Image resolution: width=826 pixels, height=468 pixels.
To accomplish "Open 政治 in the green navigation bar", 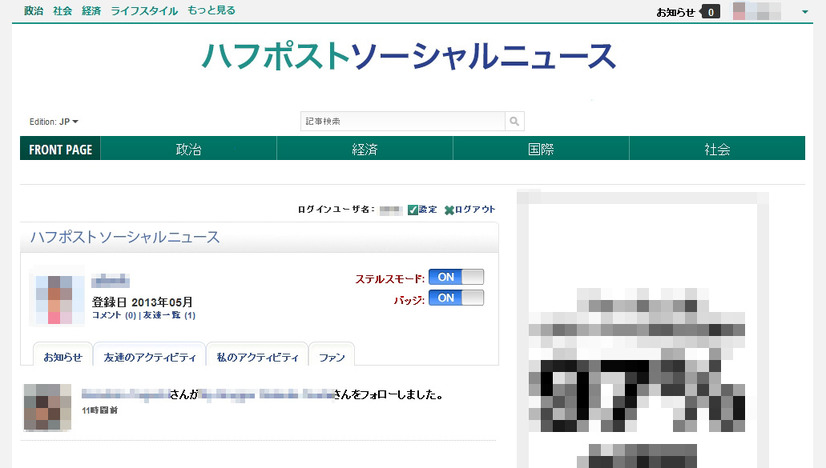I will (x=189, y=149).
